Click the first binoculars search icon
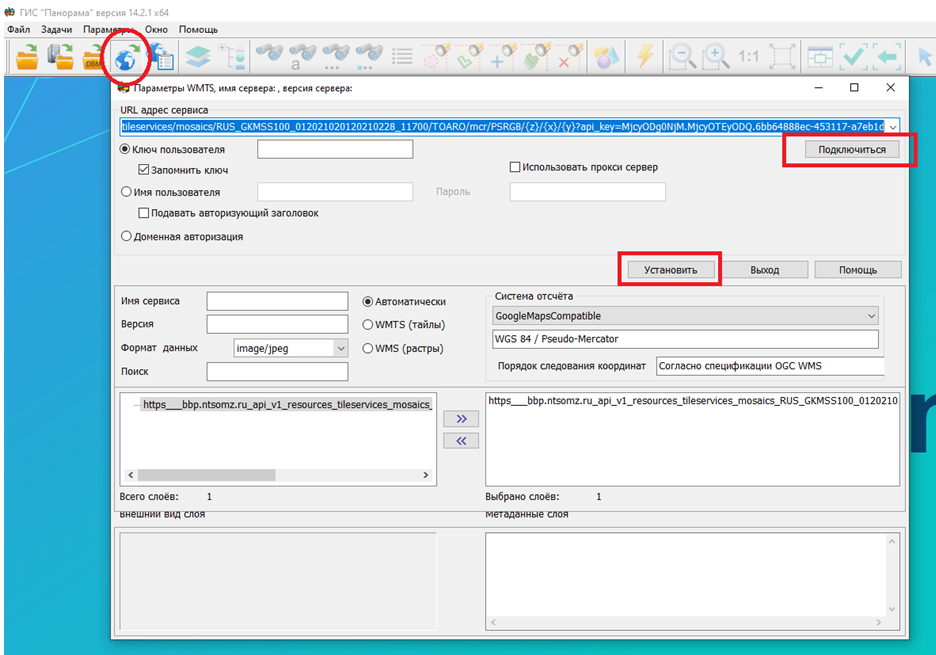Image resolution: width=936 pixels, height=655 pixels. [270, 57]
